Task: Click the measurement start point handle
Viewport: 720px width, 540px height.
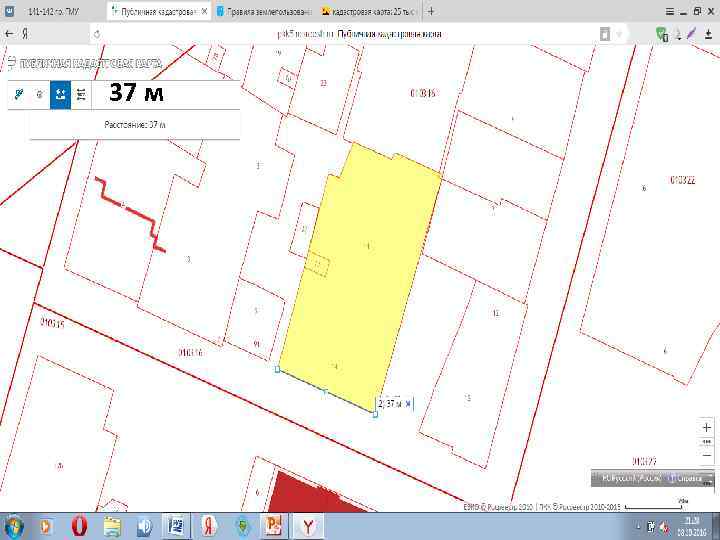Action: point(277,369)
